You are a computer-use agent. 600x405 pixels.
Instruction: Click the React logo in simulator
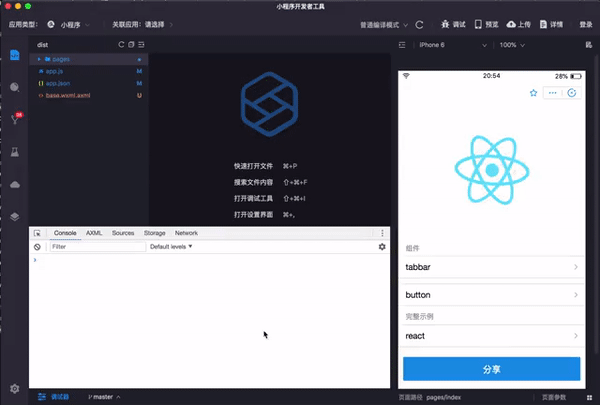pos(492,170)
